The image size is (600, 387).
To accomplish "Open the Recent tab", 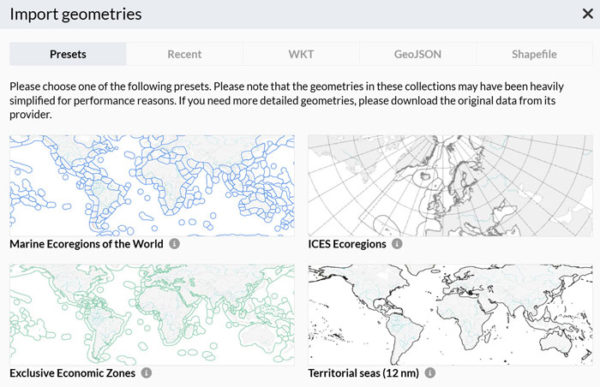I will [184, 54].
